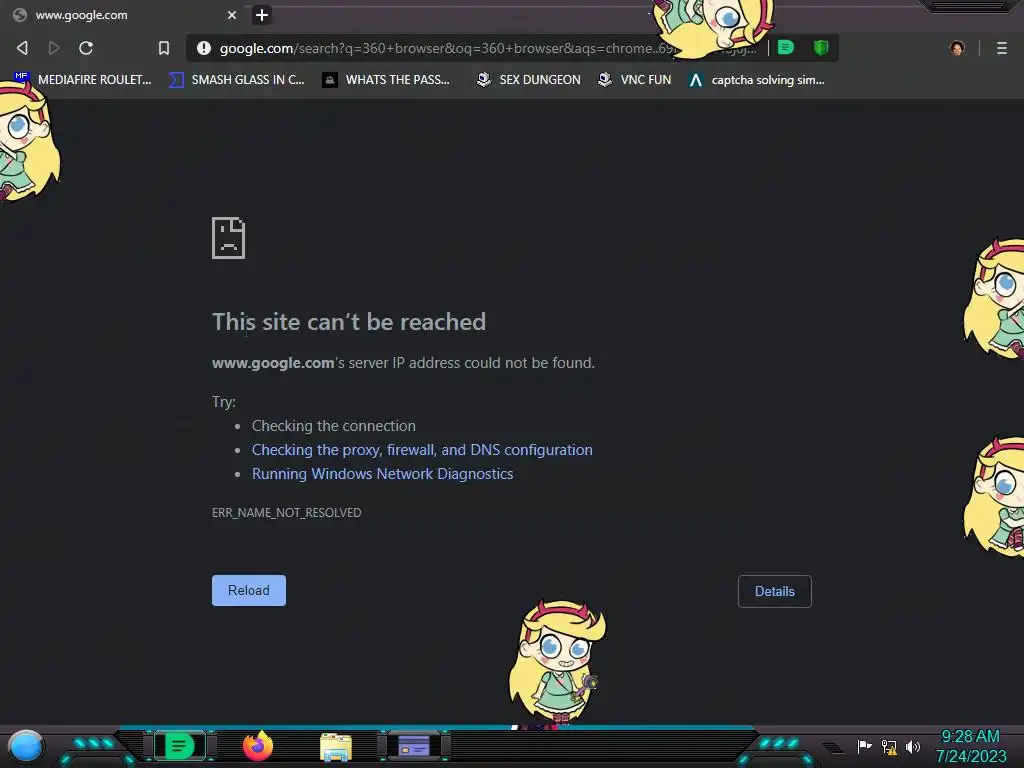This screenshot has height=768, width=1024.
Task: Launch Firefox from the taskbar
Action: tap(258, 746)
